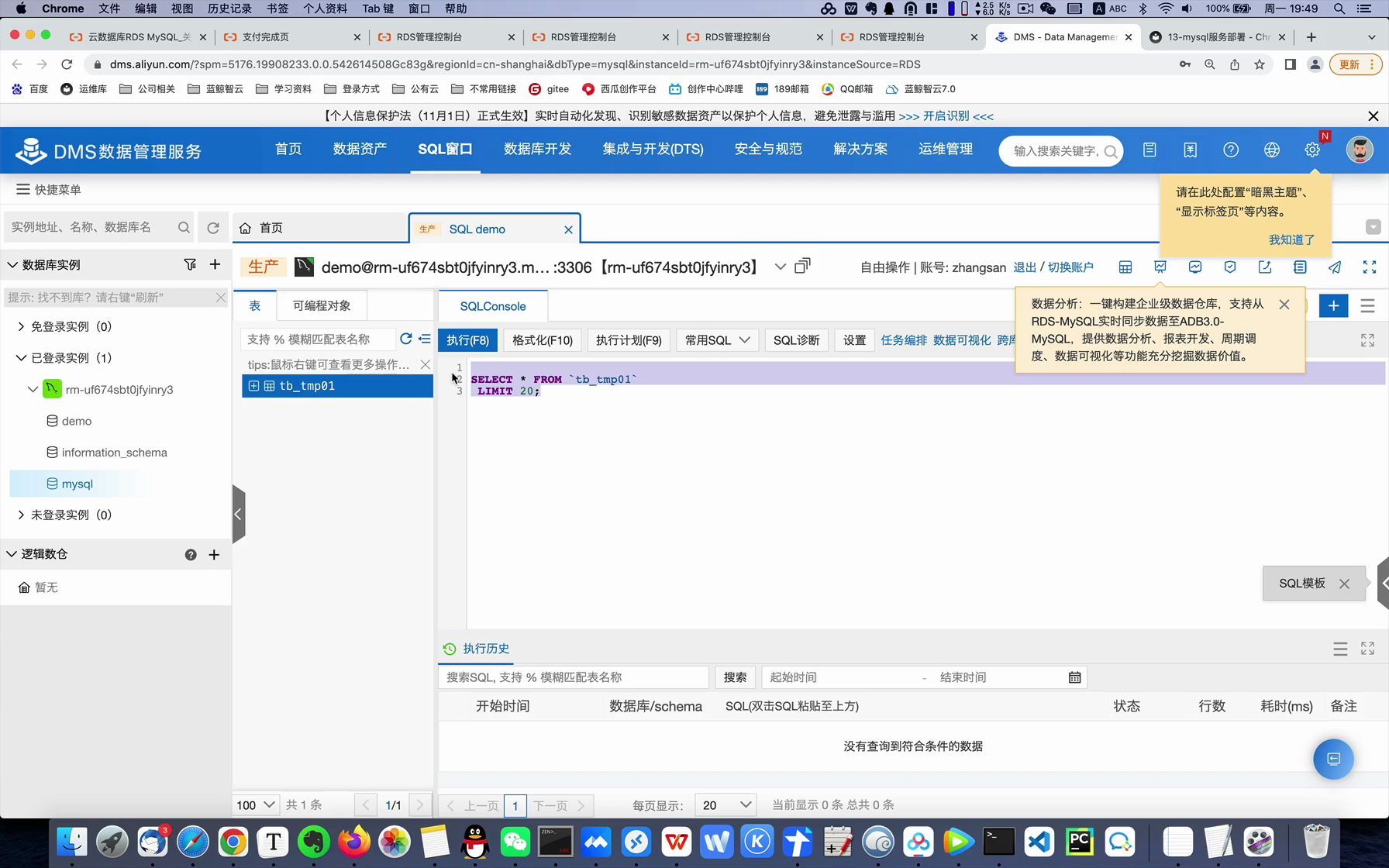This screenshot has width=1389, height=868.
Task: Dismiss the tooltip with 我知道了
Action: 1291,239
